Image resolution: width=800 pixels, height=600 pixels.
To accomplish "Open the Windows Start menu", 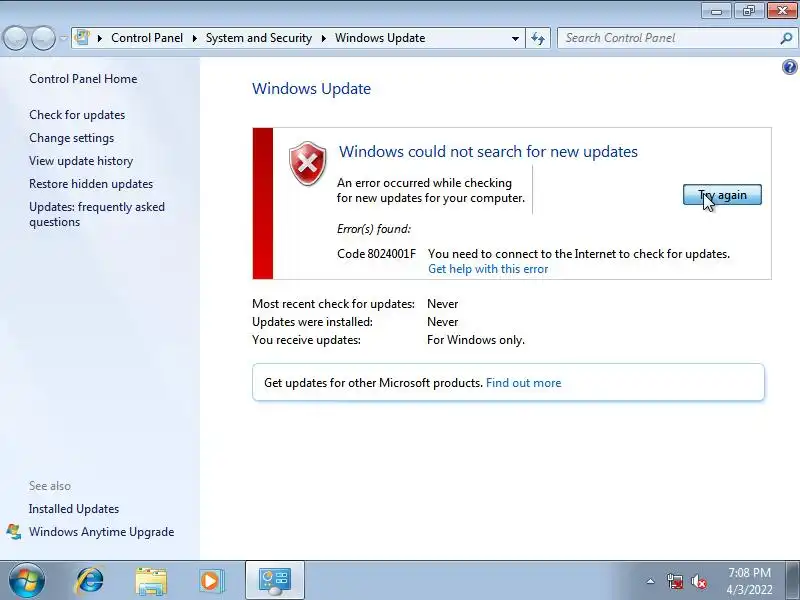I will 26,581.
